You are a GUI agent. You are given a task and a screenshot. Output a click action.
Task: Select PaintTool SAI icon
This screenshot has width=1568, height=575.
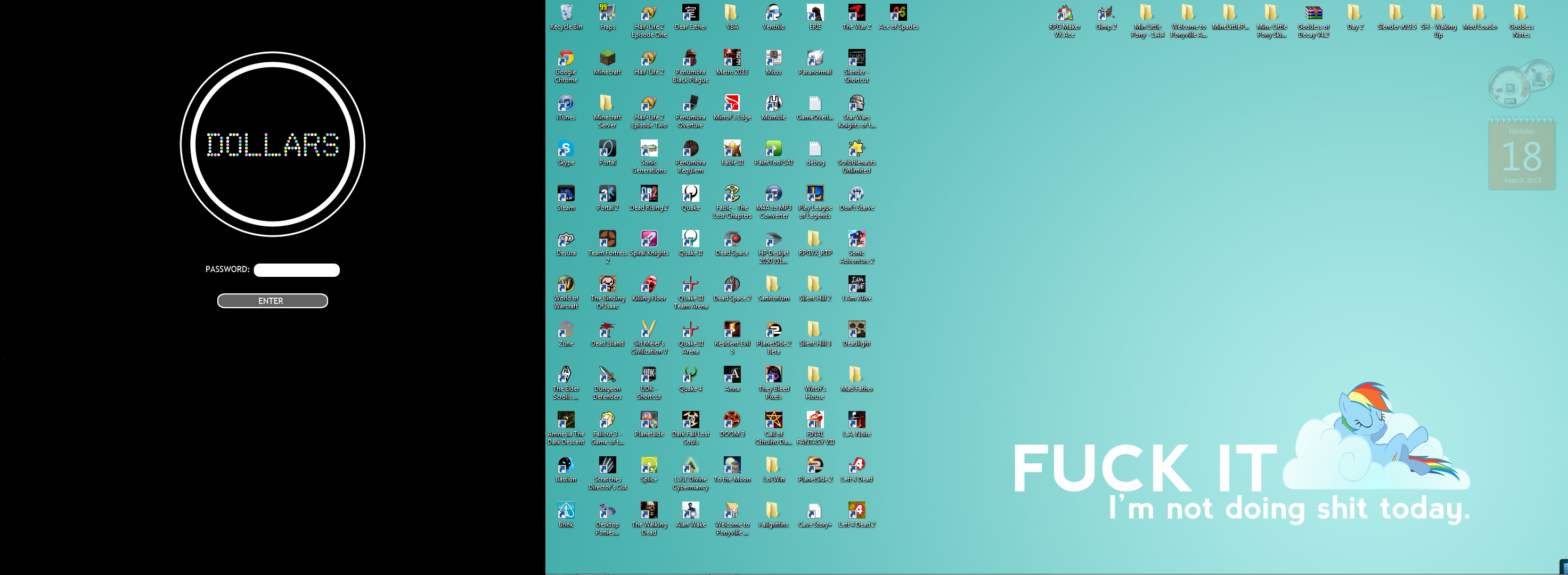[x=774, y=152]
